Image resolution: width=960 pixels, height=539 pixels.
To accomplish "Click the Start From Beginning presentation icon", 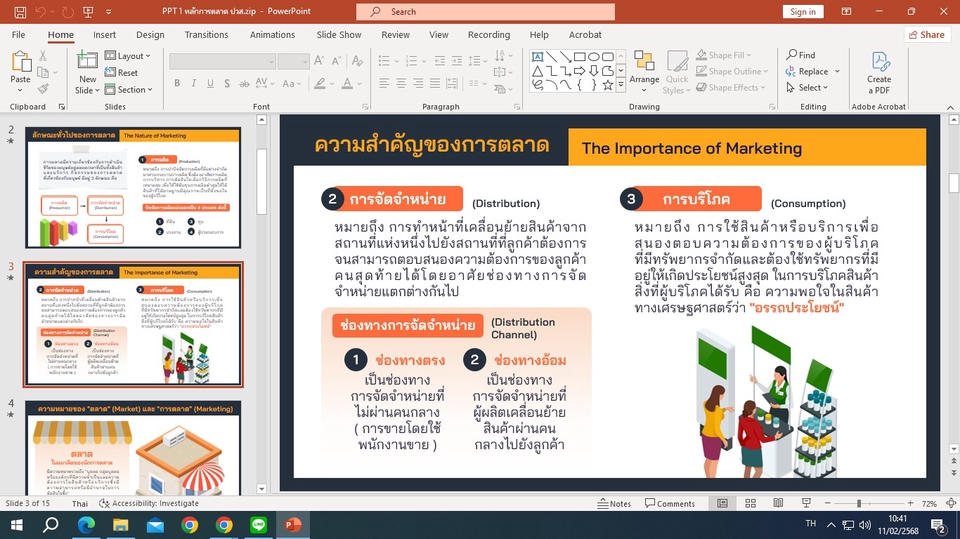I will point(88,11).
